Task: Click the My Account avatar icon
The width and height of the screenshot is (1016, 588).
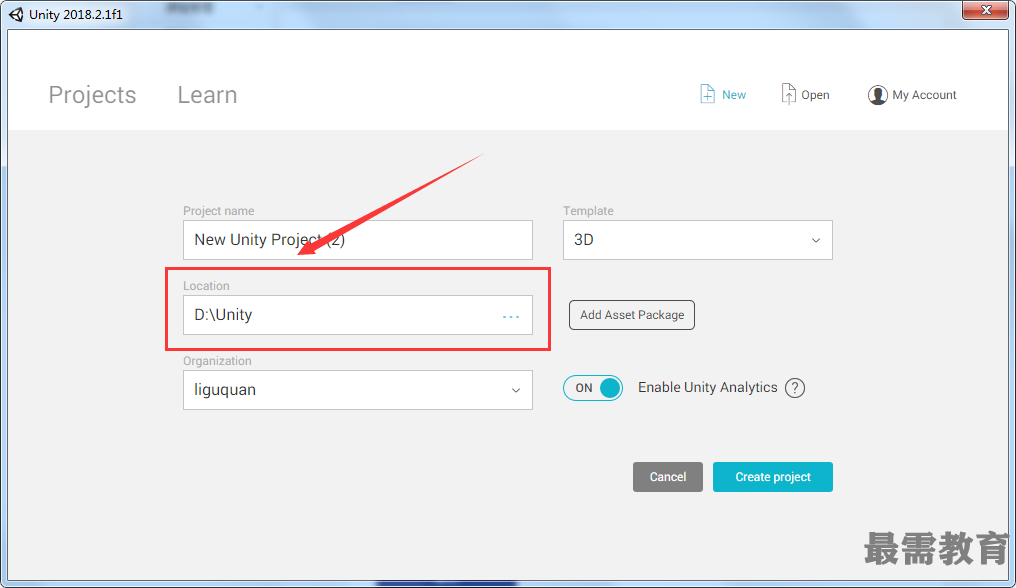Action: 877,95
